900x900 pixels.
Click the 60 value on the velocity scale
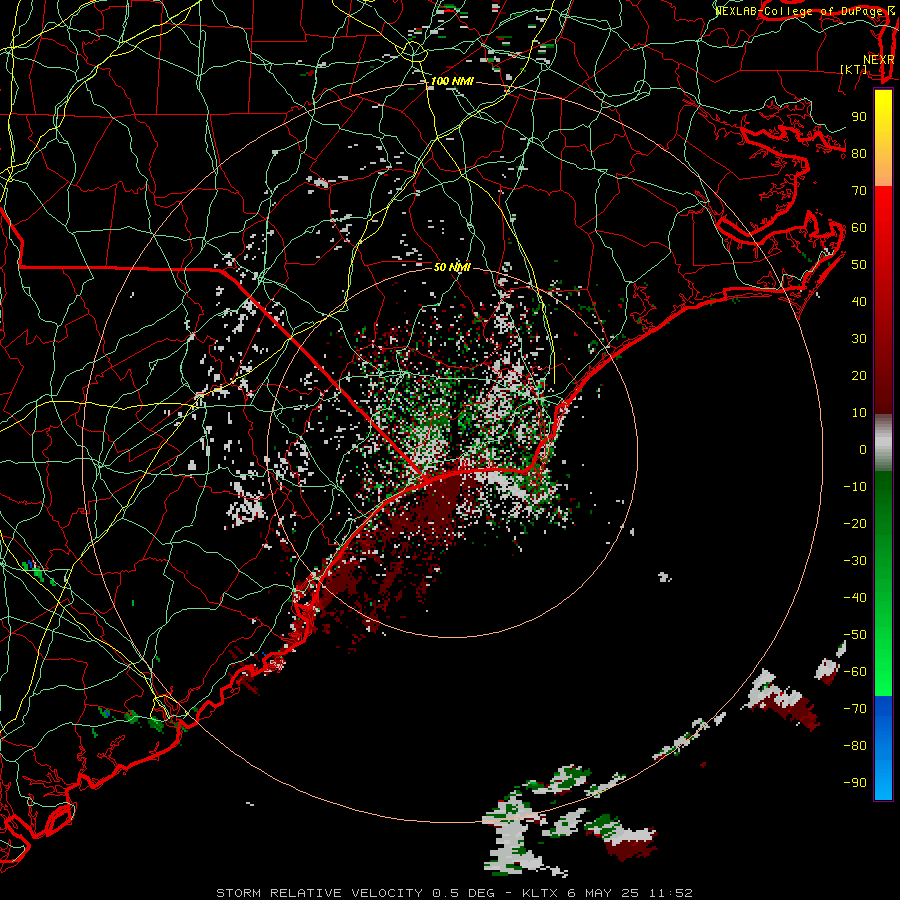click(x=859, y=228)
